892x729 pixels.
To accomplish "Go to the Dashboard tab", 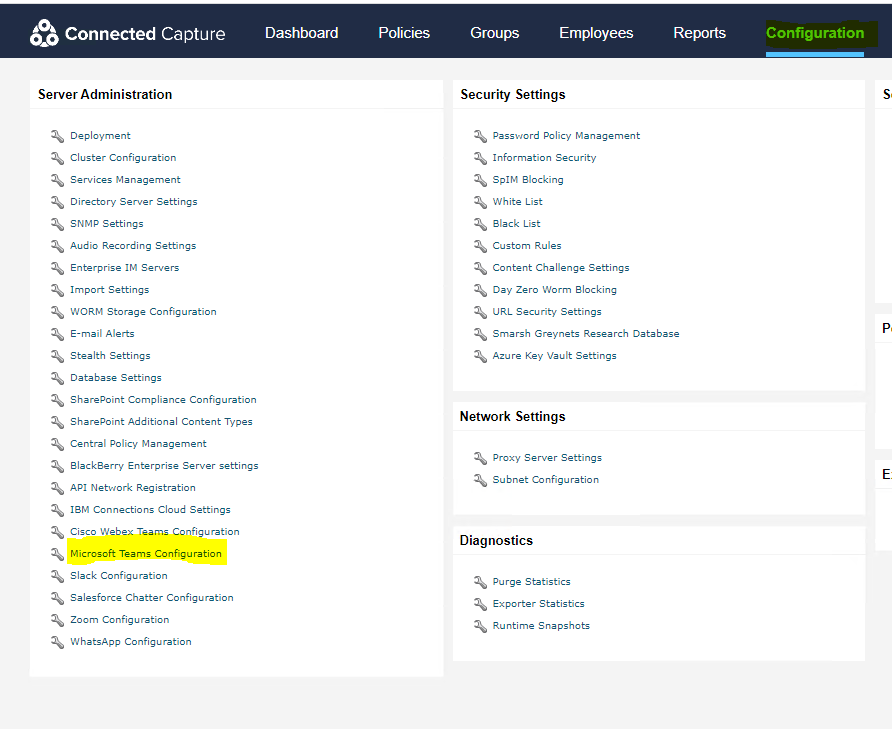I will pyautogui.click(x=302, y=33).
